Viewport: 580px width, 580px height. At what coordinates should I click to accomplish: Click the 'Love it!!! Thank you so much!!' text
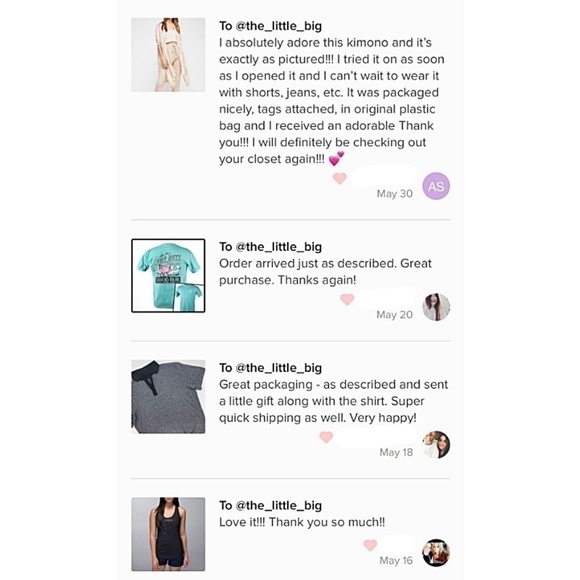click(x=302, y=522)
